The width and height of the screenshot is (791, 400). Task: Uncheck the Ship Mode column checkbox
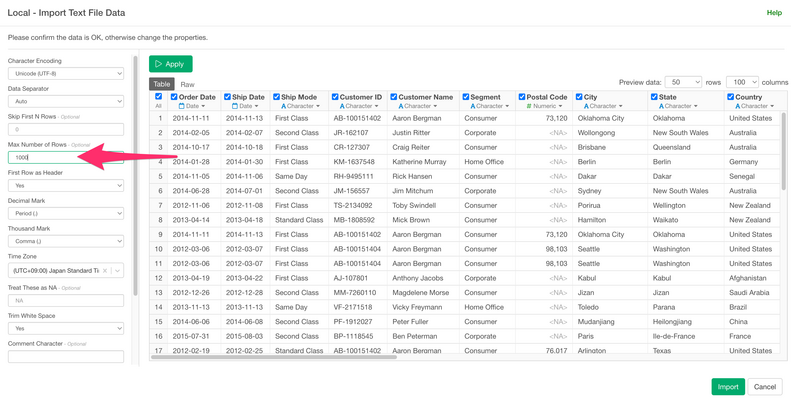[x=276, y=97]
